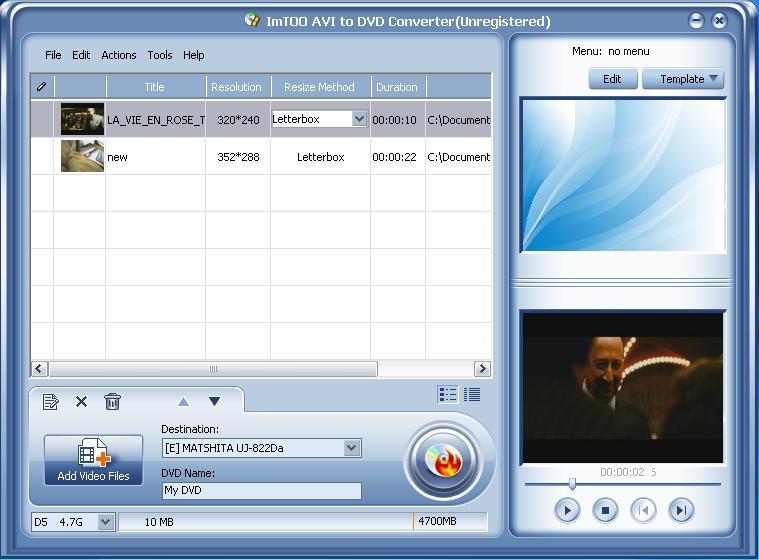Click the 'Menu: no menu' label

tap(611, 51)
